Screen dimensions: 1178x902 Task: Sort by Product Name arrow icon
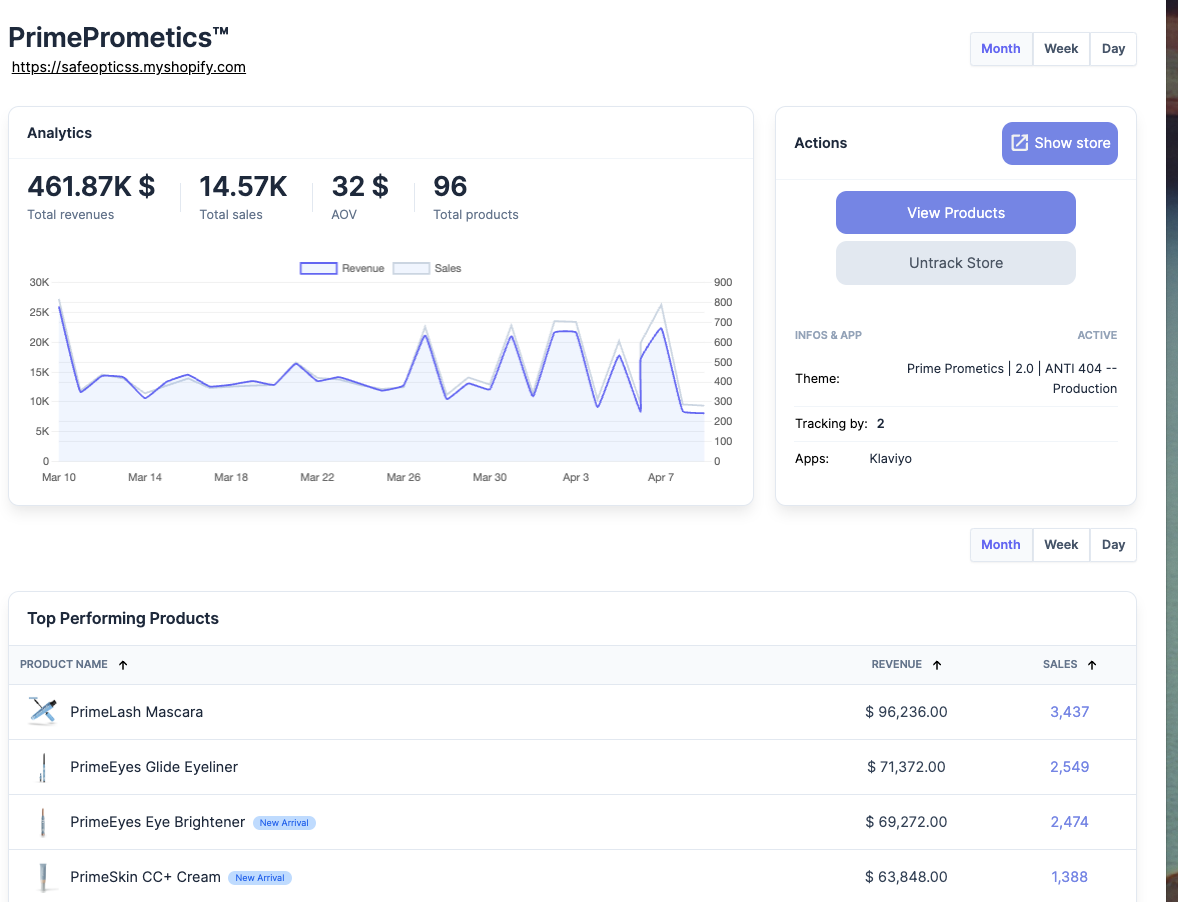(x=123, y=665)
